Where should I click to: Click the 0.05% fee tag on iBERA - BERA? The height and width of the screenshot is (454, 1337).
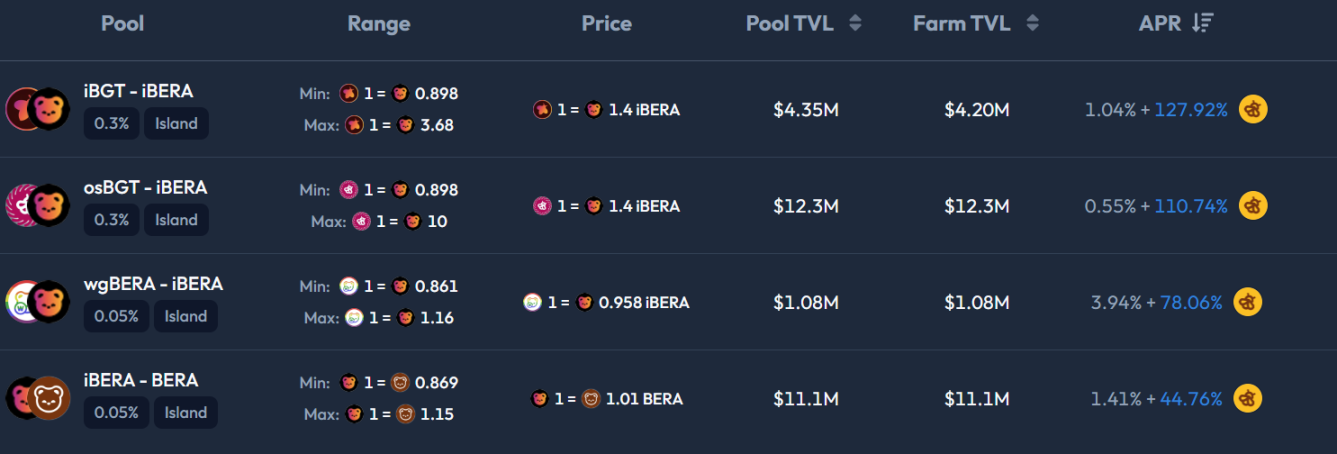pos(117,412)
